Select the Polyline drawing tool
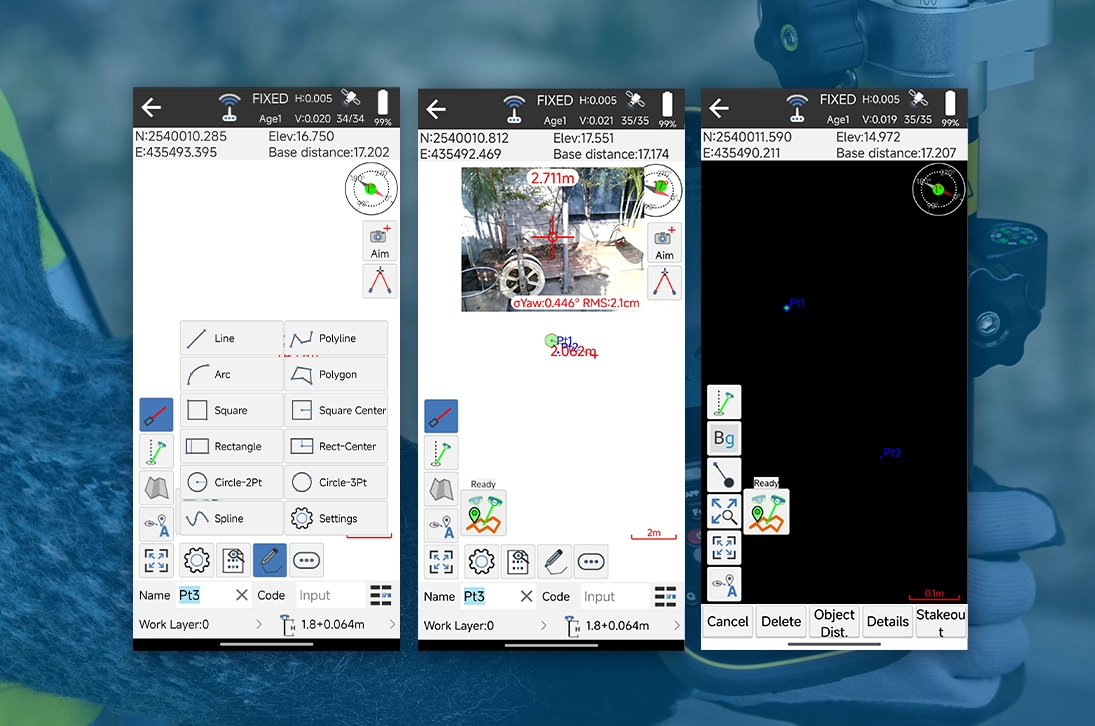The image size is (1095, 726). point(336,338)
